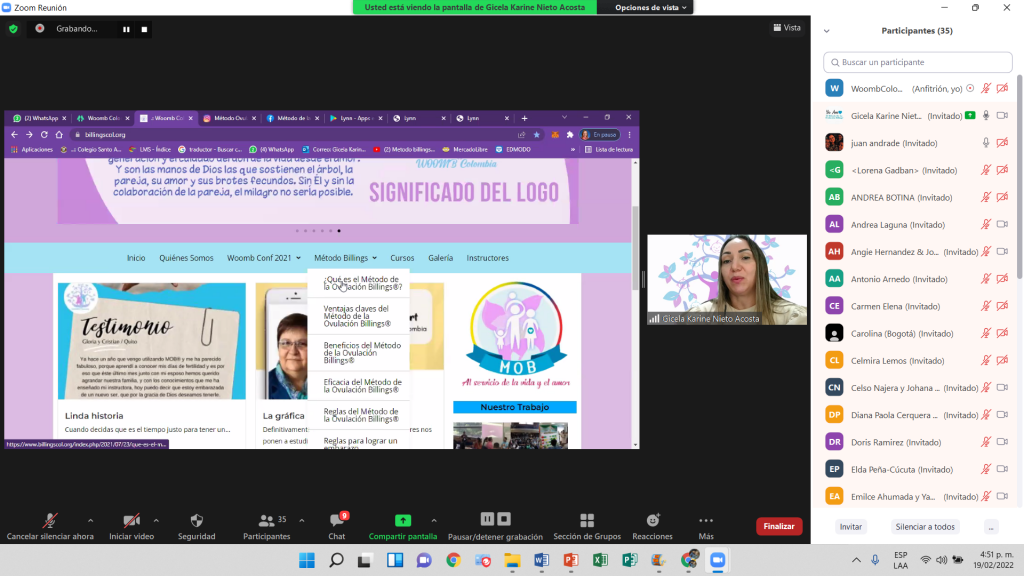Screen dimensions: 1024x576
Task: Open MercadoLibre bookmark
Action: pos(466,150)
